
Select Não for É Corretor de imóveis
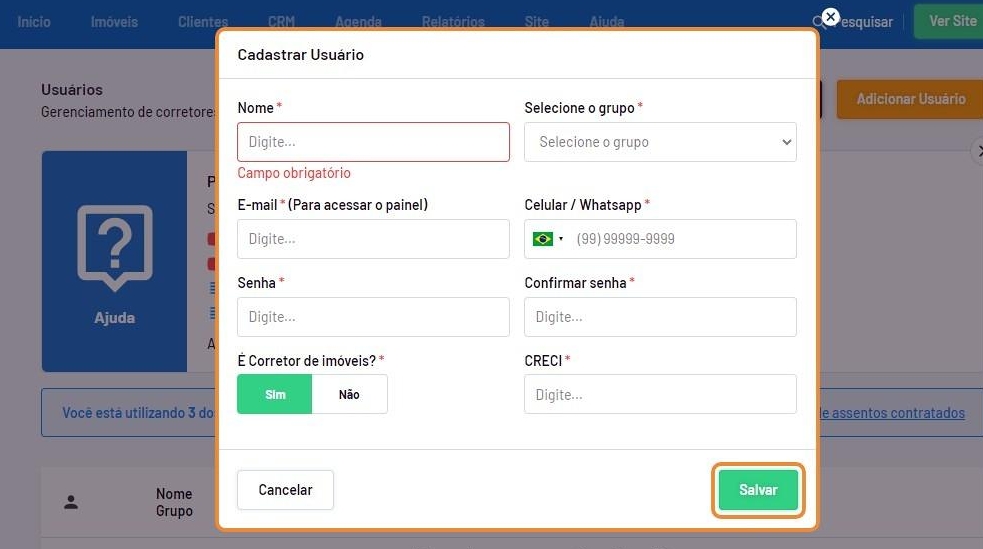point(349,394)
